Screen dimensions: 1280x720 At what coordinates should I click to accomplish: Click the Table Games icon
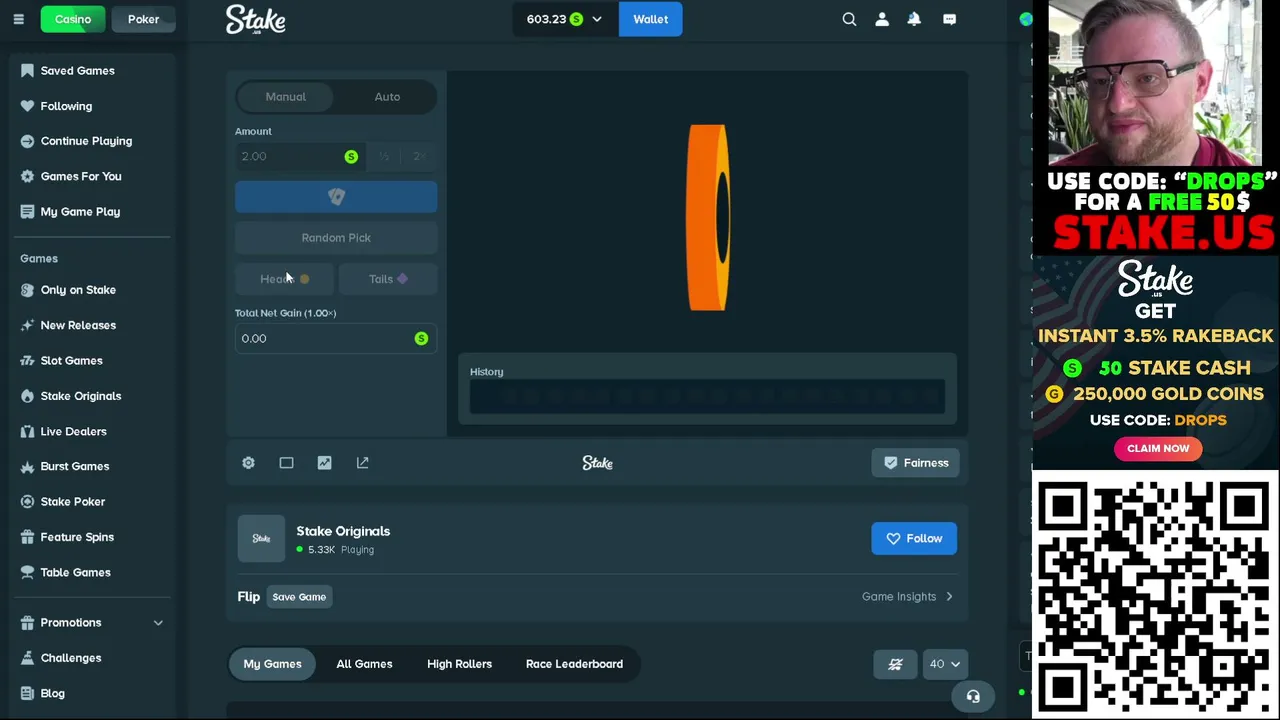pyautogui.click(x=27, y=572)
